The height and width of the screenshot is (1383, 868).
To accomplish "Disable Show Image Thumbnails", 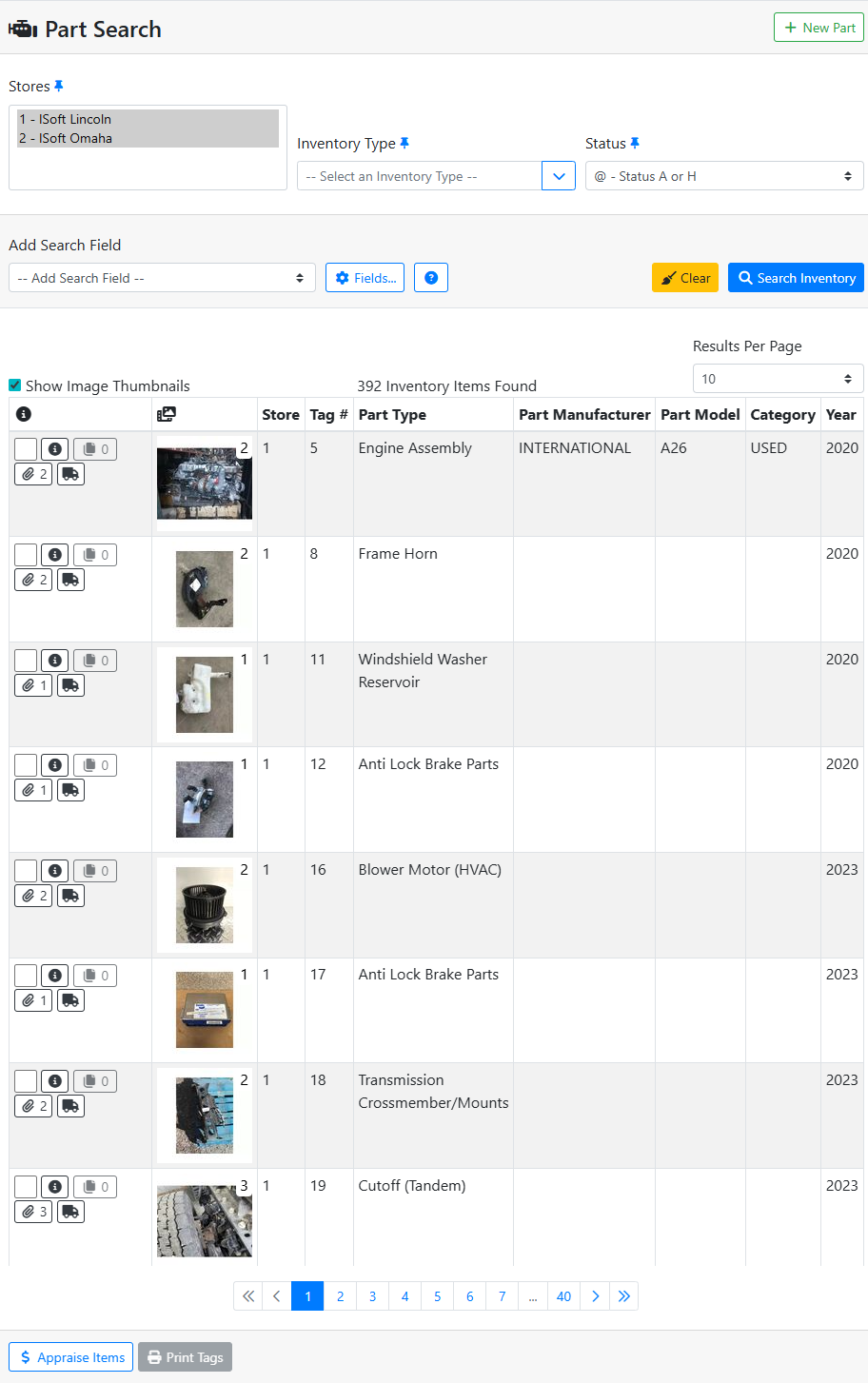I will 14,385.
